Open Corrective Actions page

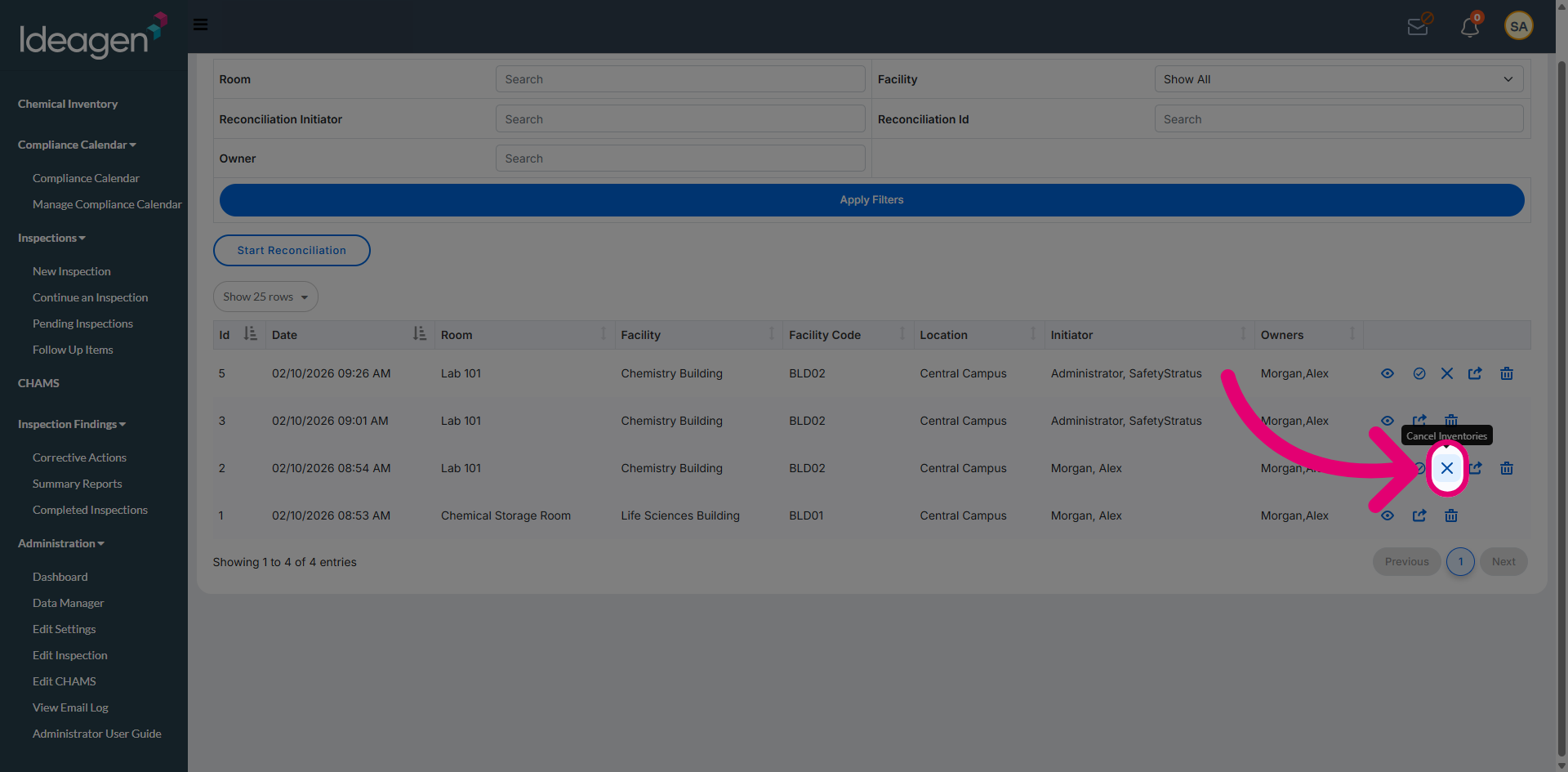[79, 457]
